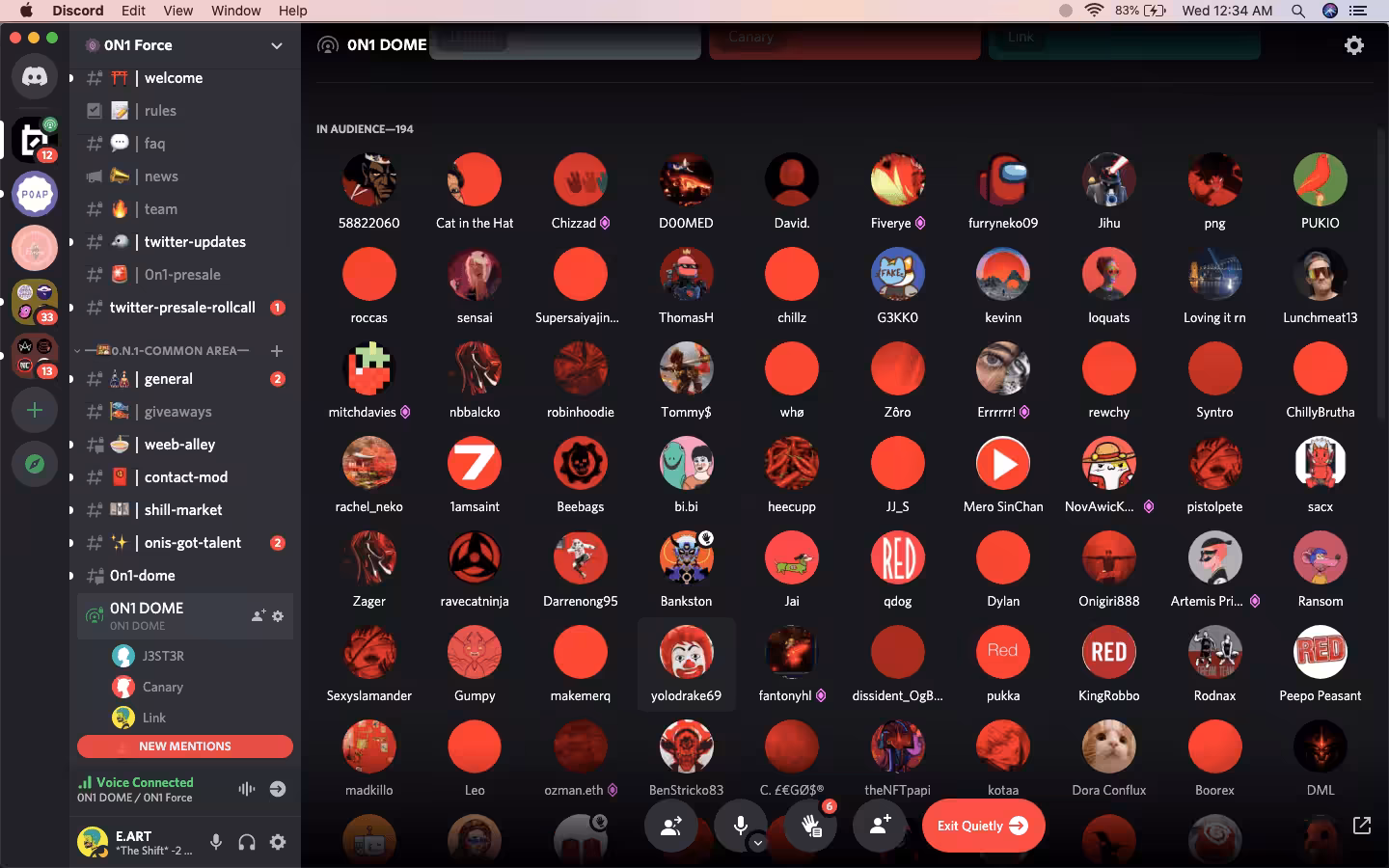The height and width of the screenshot is (868, 1389).
Task: Click invite friends icon beside Exit Quietly
Action: (x=880, y=826)
